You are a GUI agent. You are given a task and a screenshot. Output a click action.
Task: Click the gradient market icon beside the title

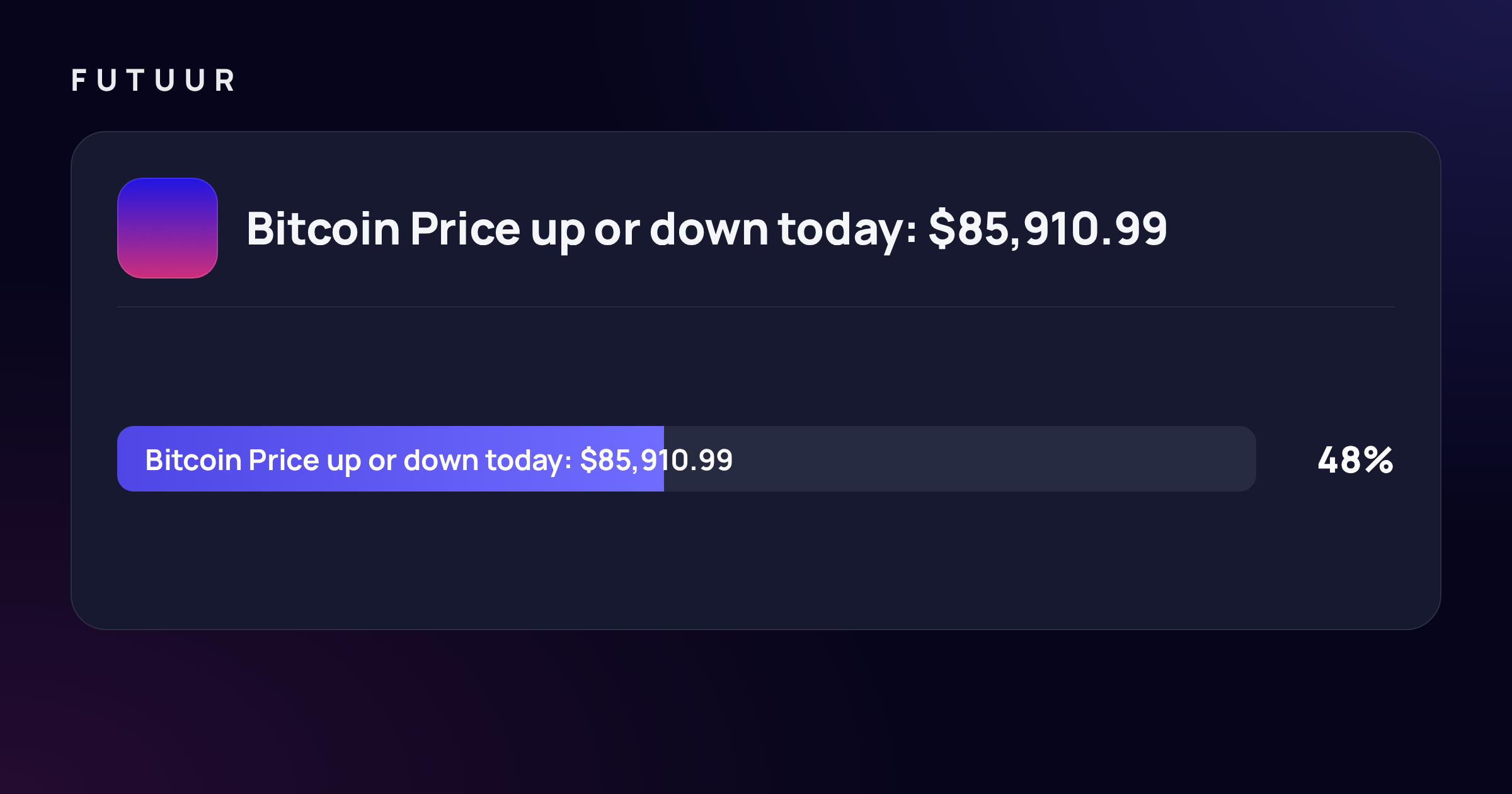(168, 228)
